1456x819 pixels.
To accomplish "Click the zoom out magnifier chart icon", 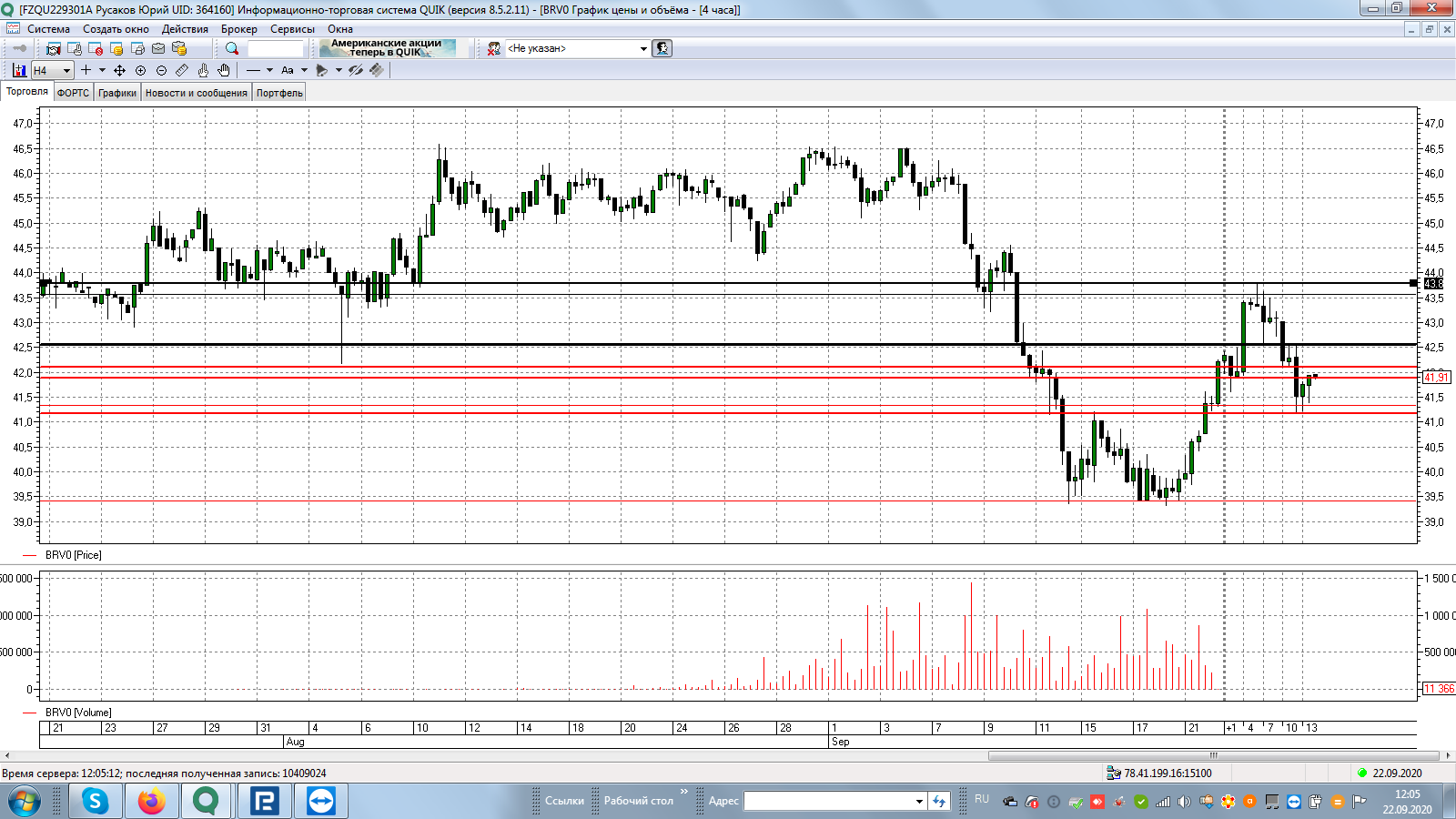I will click(x=161, y=70).
